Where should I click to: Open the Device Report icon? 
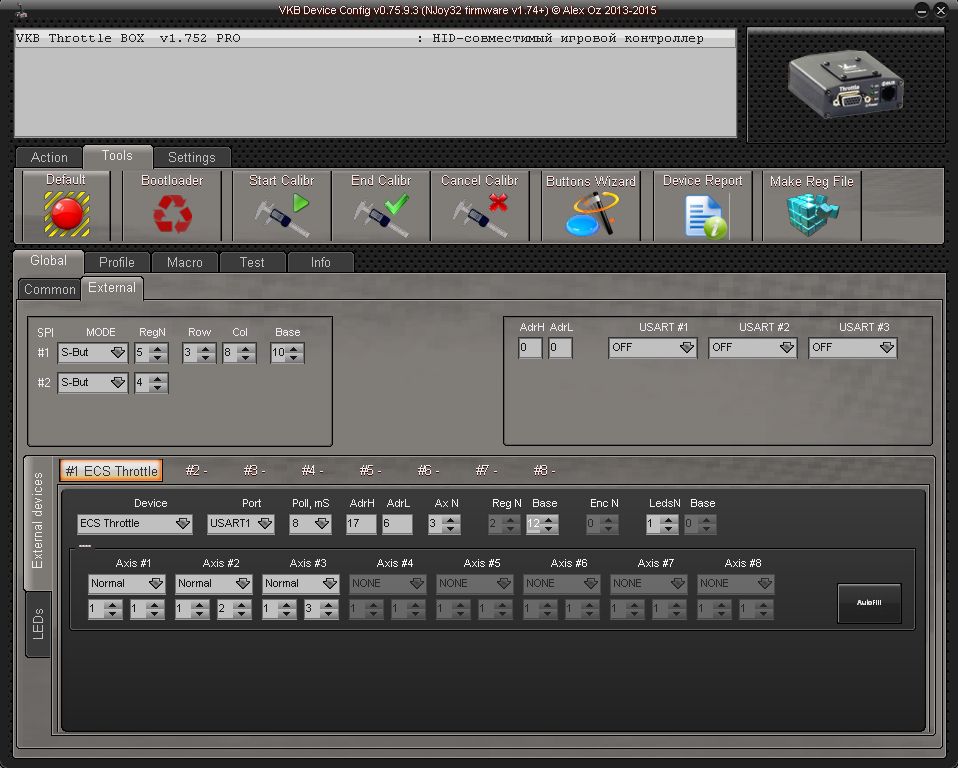(x=703, y=216)
